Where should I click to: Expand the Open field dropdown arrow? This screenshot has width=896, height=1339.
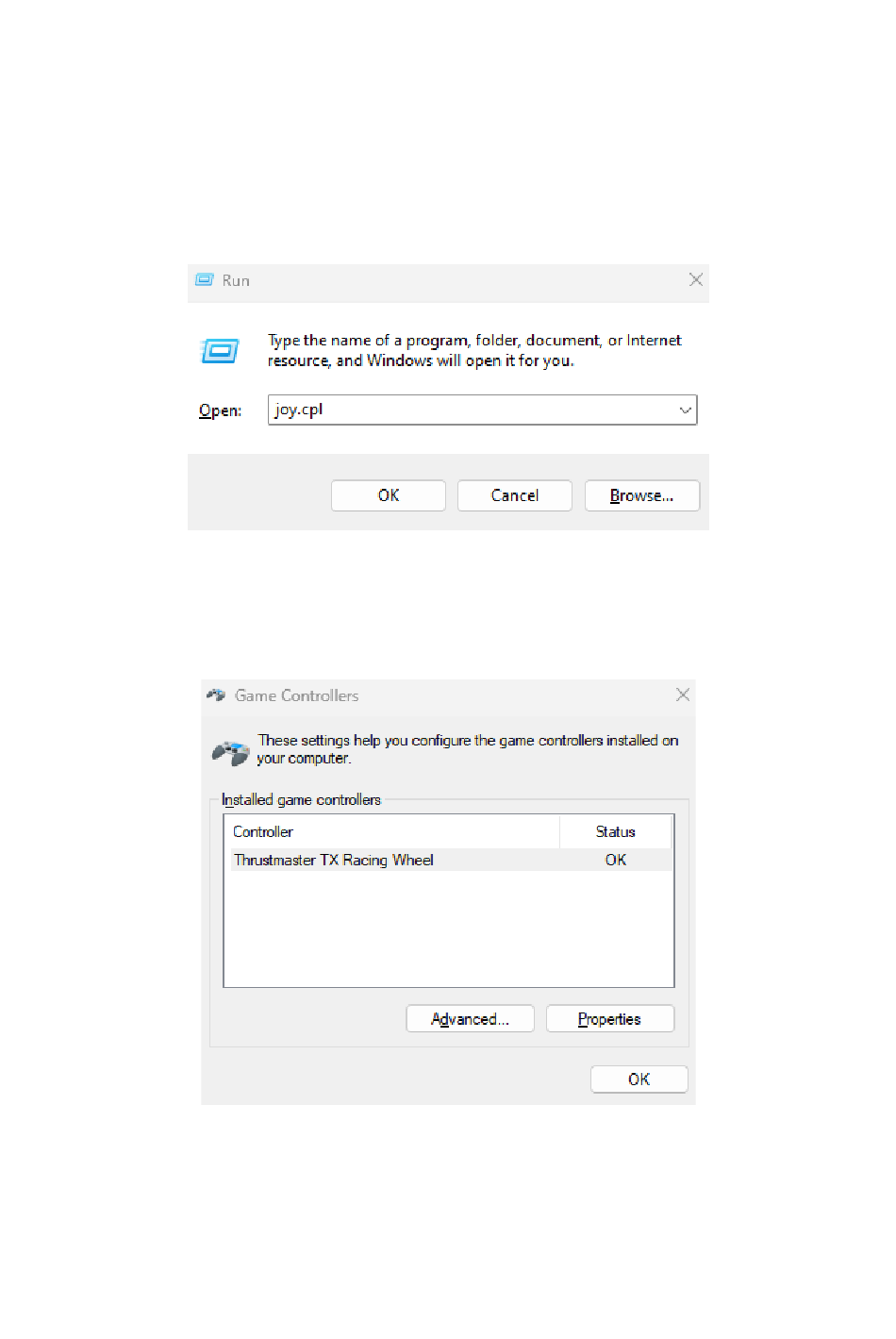point(686,410)
